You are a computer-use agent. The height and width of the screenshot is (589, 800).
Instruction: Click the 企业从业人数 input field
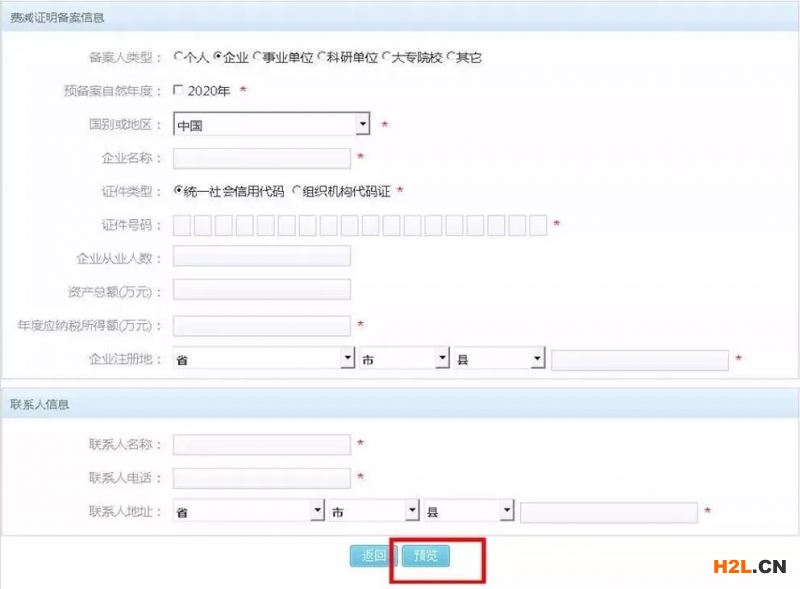point(262,257)
